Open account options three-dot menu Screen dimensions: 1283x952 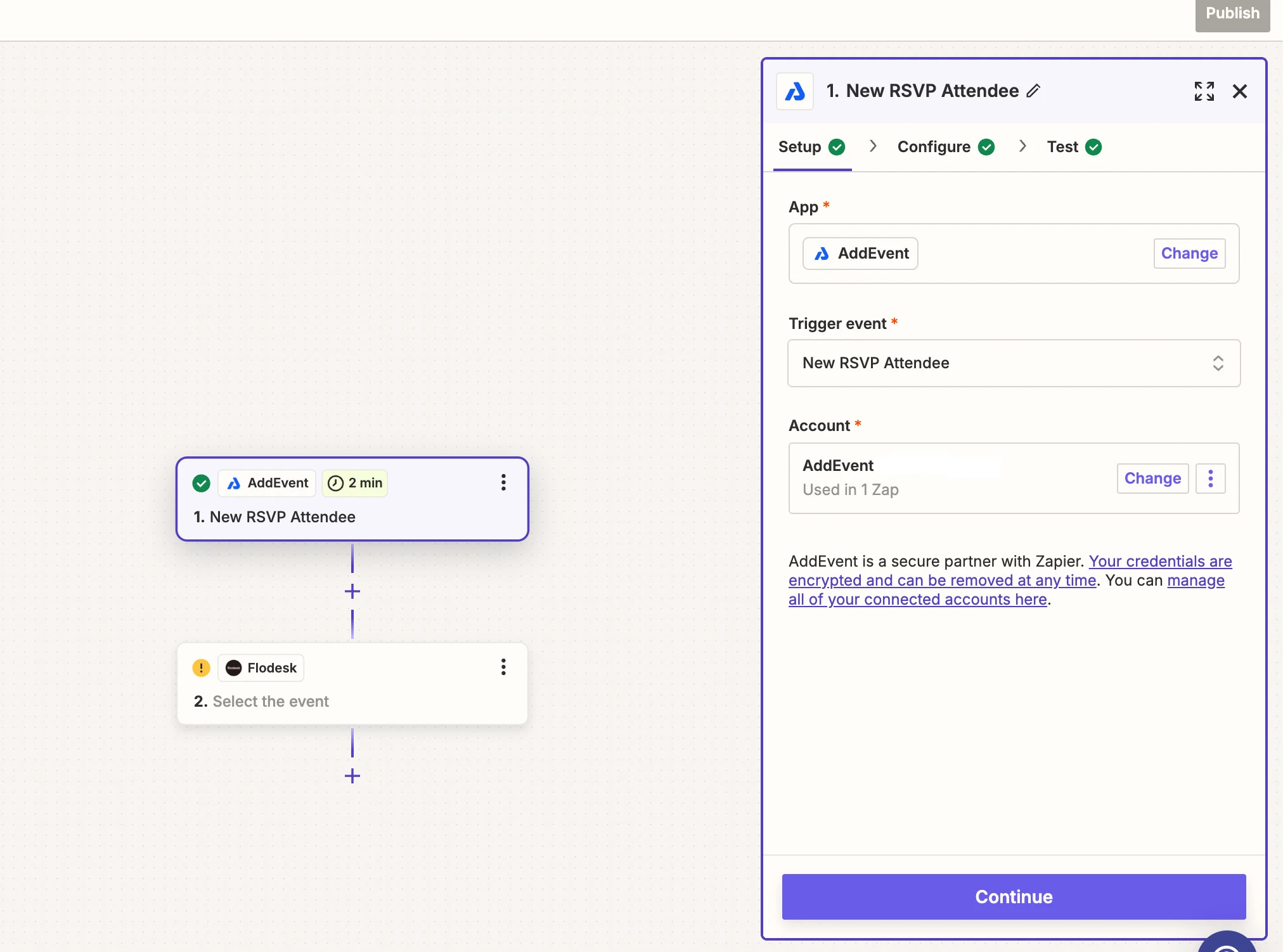[x=1210, y=478]
